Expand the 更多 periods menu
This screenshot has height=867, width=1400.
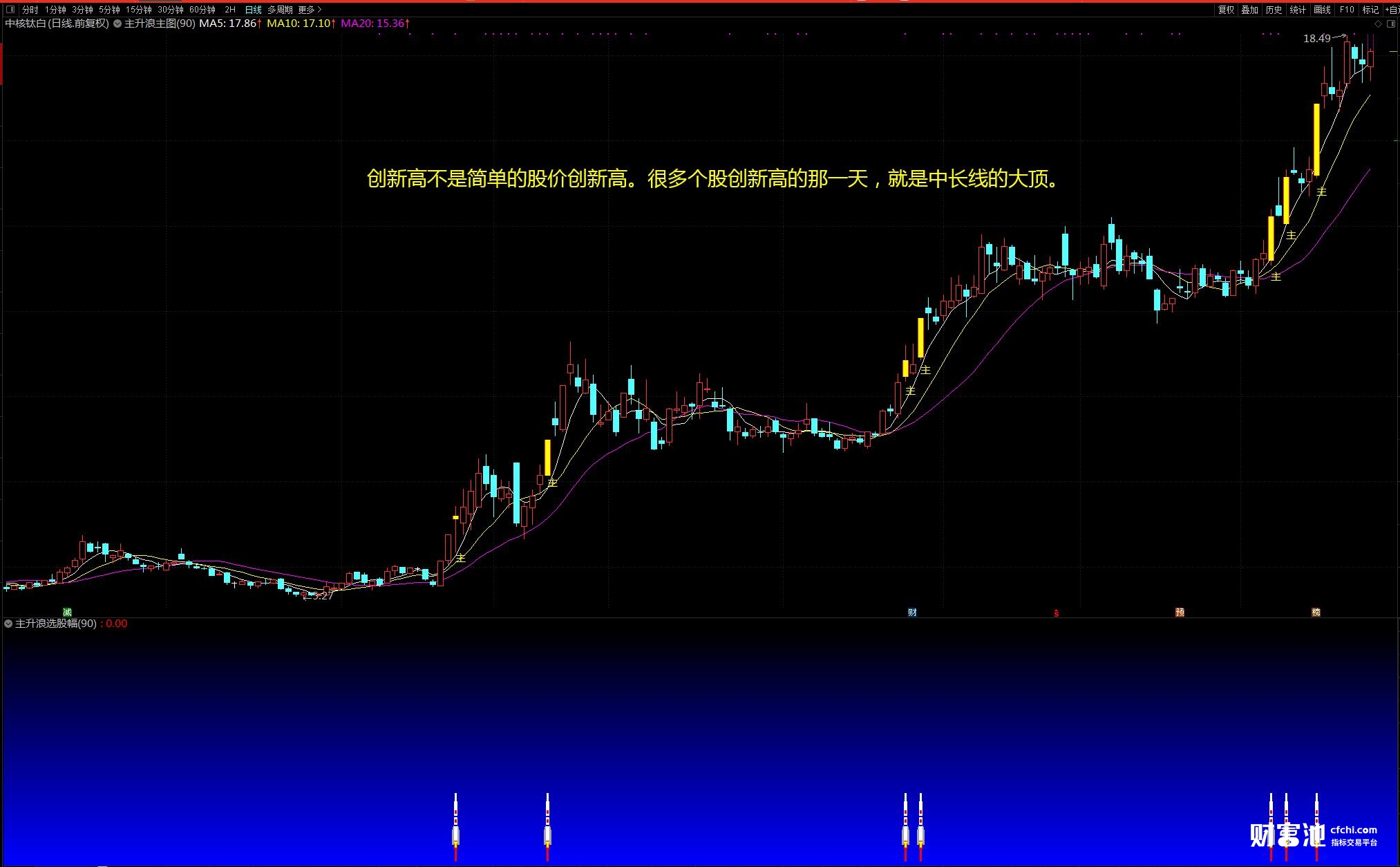[x=310, y=10]
